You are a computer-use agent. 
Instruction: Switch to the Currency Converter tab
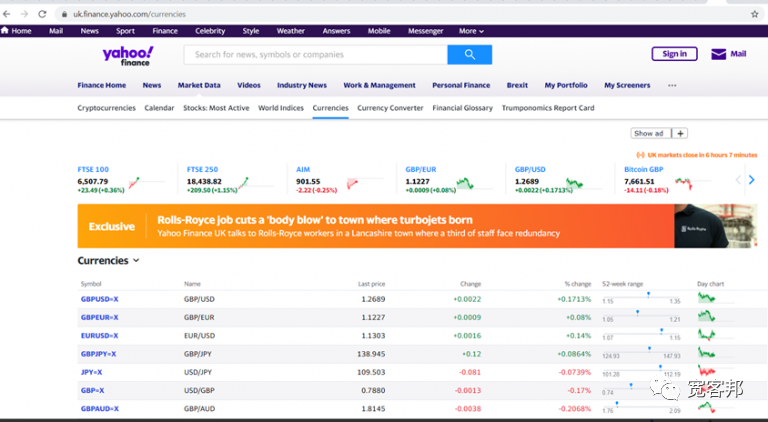pyautogui.click(x=390, y=108)
